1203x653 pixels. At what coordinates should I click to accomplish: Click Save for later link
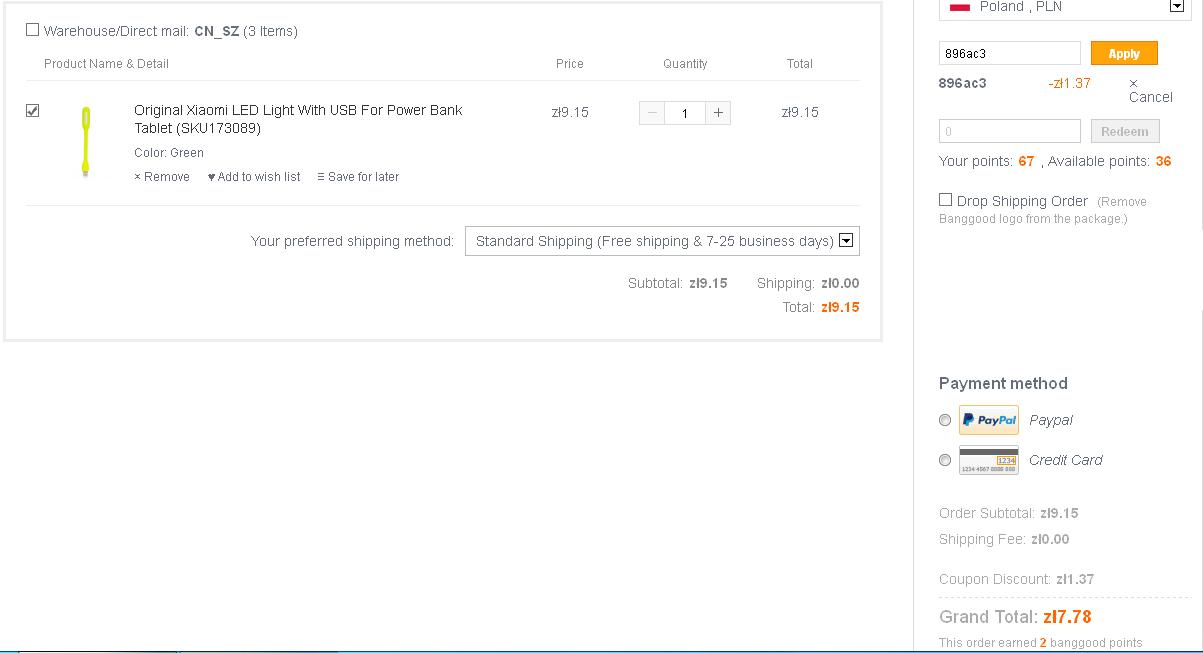click(358, 177)
